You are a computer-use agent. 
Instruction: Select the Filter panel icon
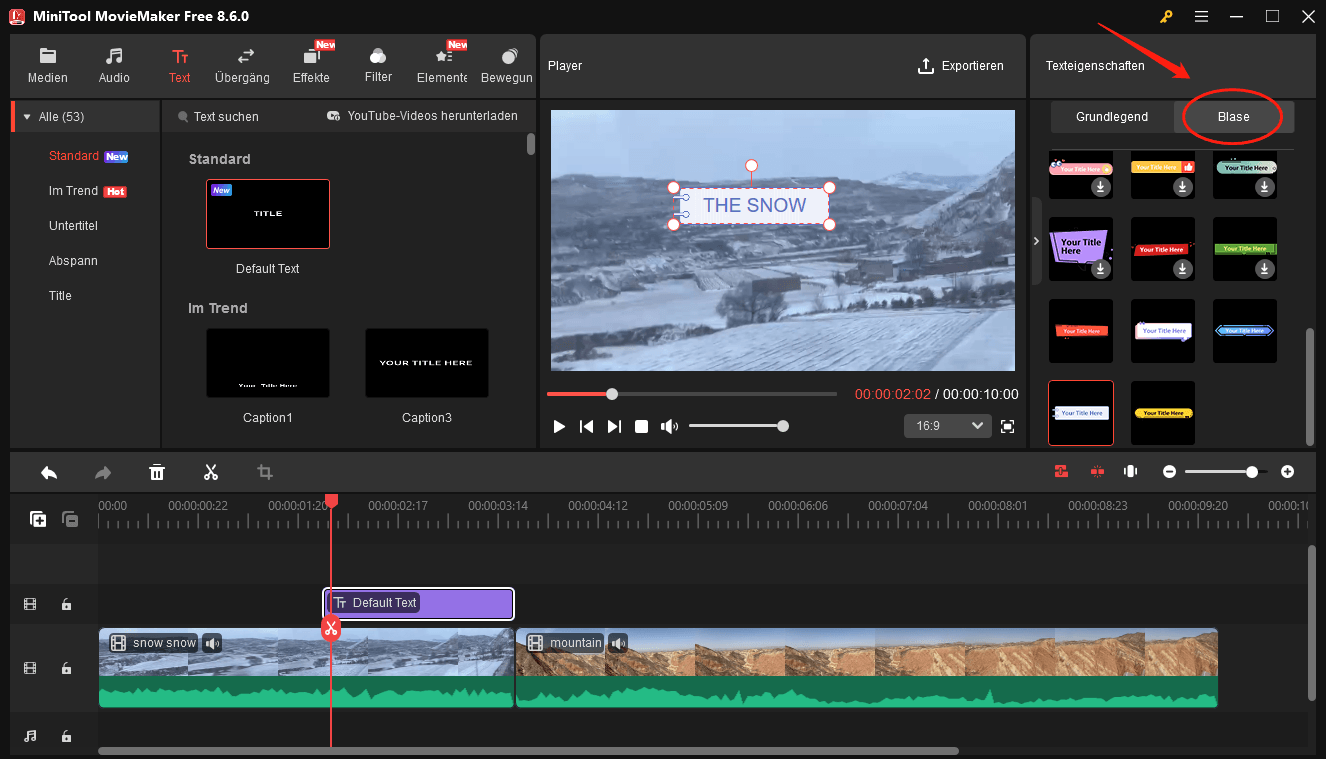click(x=377, y=64)
